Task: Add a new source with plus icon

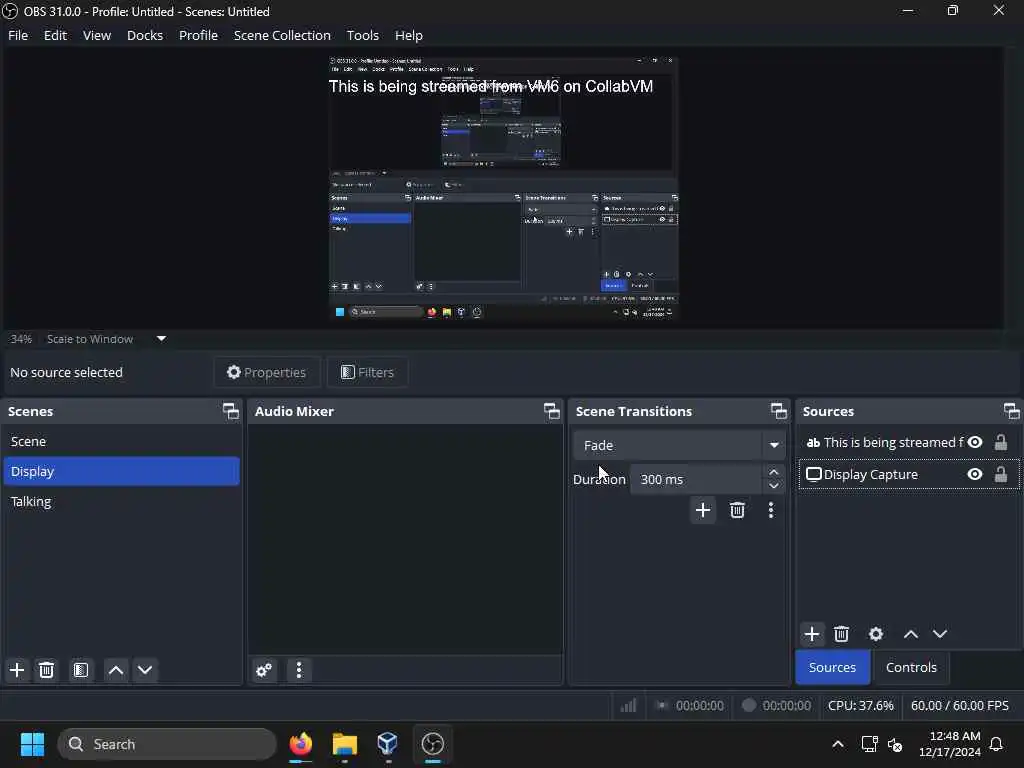Action: pyautogui.click(x=812, y=634)
